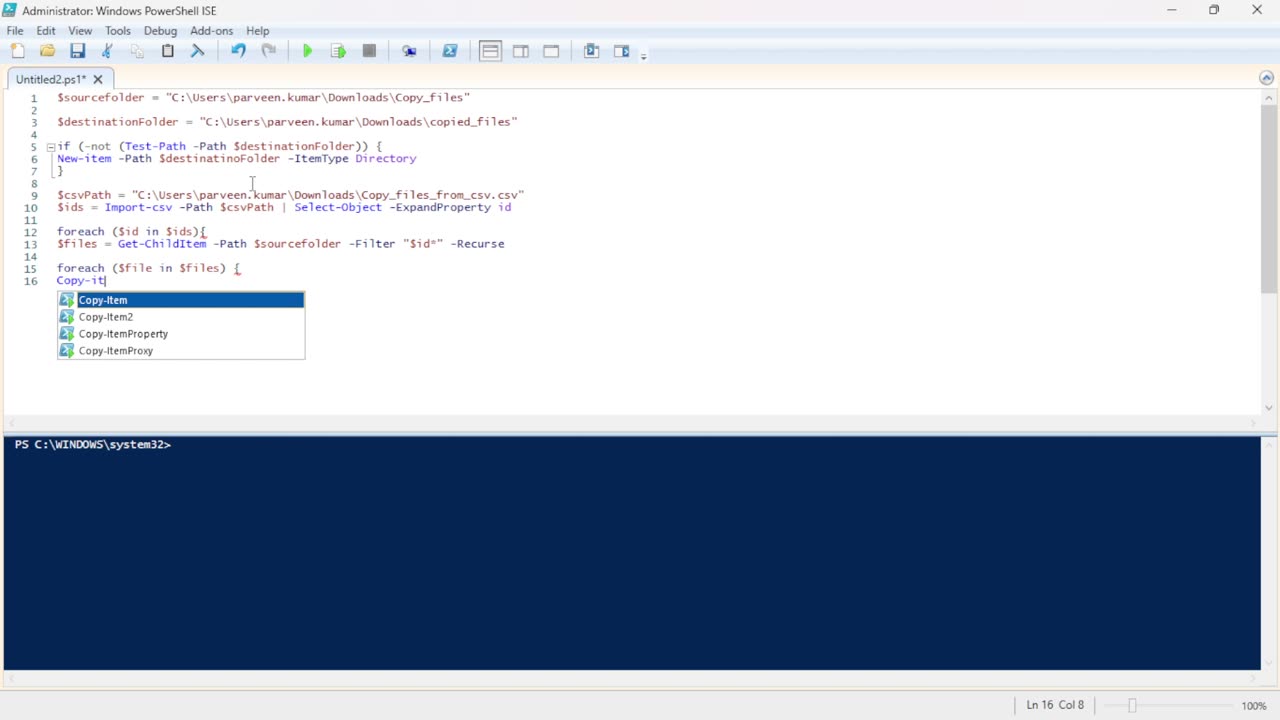The width and height of the screenshot is (1280, 720).
Task: Click the Paste clipboard icon
Action: 168,51
